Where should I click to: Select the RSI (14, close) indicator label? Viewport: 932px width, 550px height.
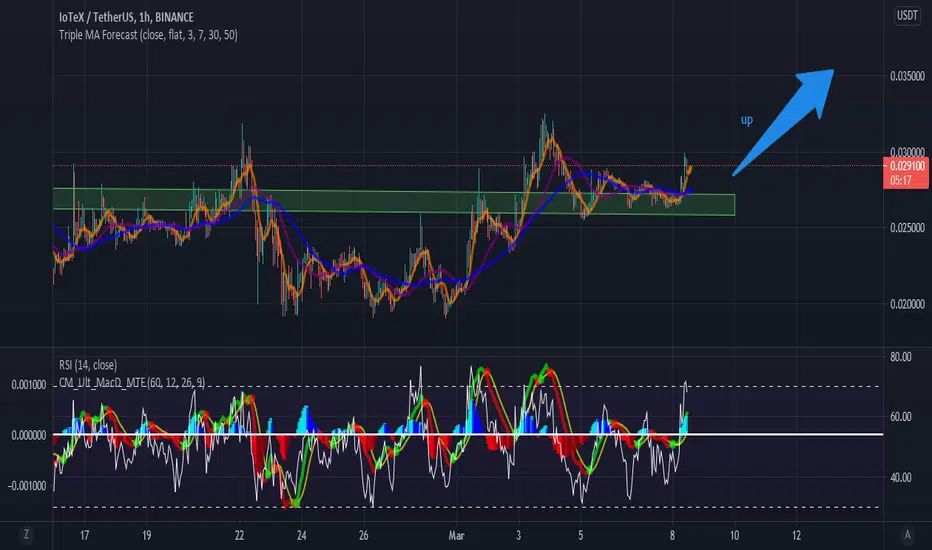click(x=88, y=365)
